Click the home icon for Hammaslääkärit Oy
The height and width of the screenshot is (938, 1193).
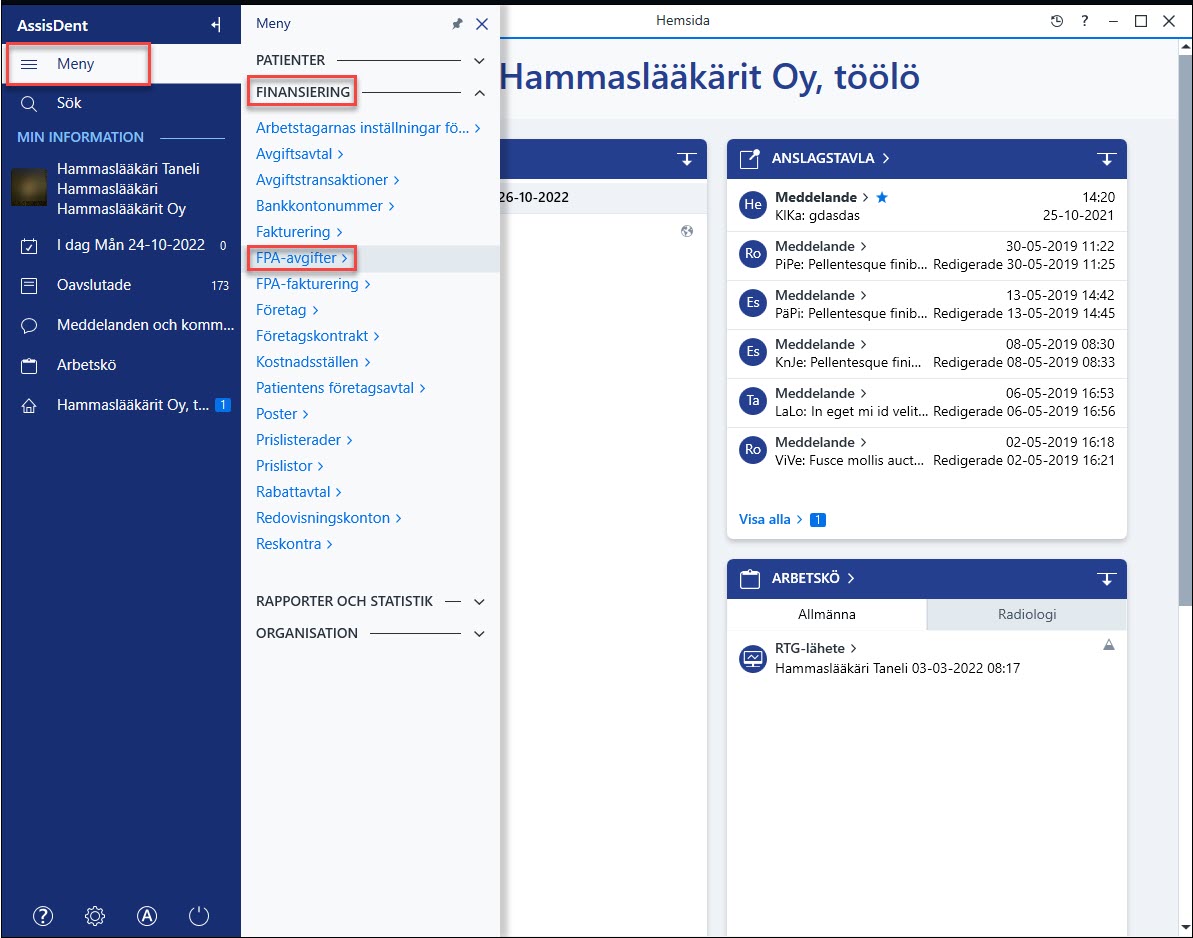(29, 405)
